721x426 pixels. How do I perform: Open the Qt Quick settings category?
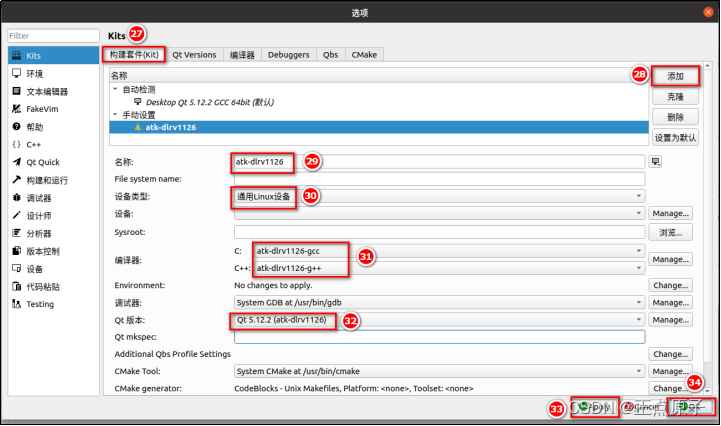point(53,162)
